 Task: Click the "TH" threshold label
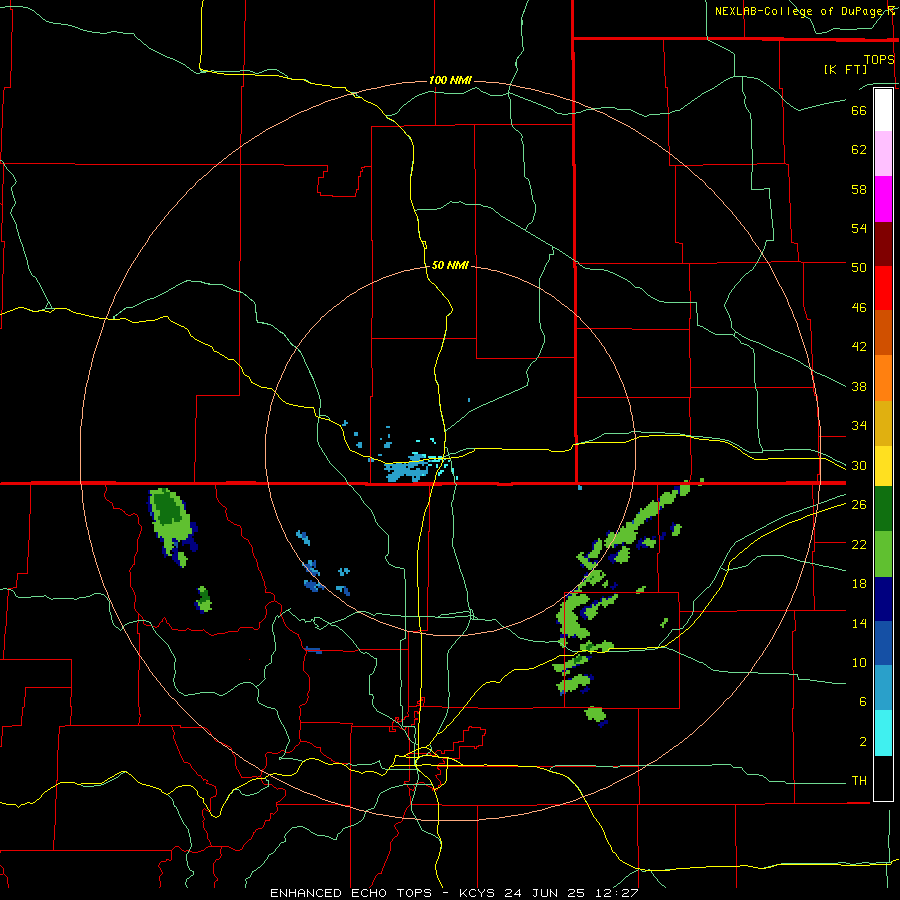coord(859,781)
